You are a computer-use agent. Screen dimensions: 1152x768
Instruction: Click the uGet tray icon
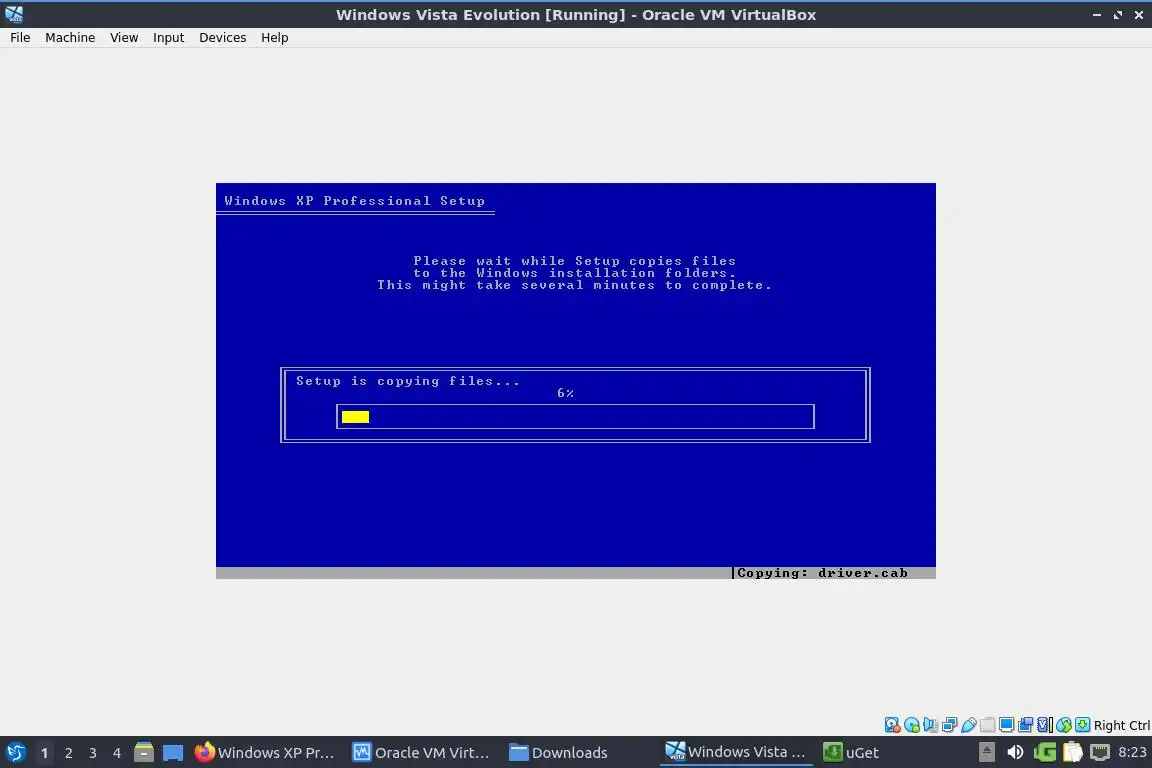[x=1045, y=753]
